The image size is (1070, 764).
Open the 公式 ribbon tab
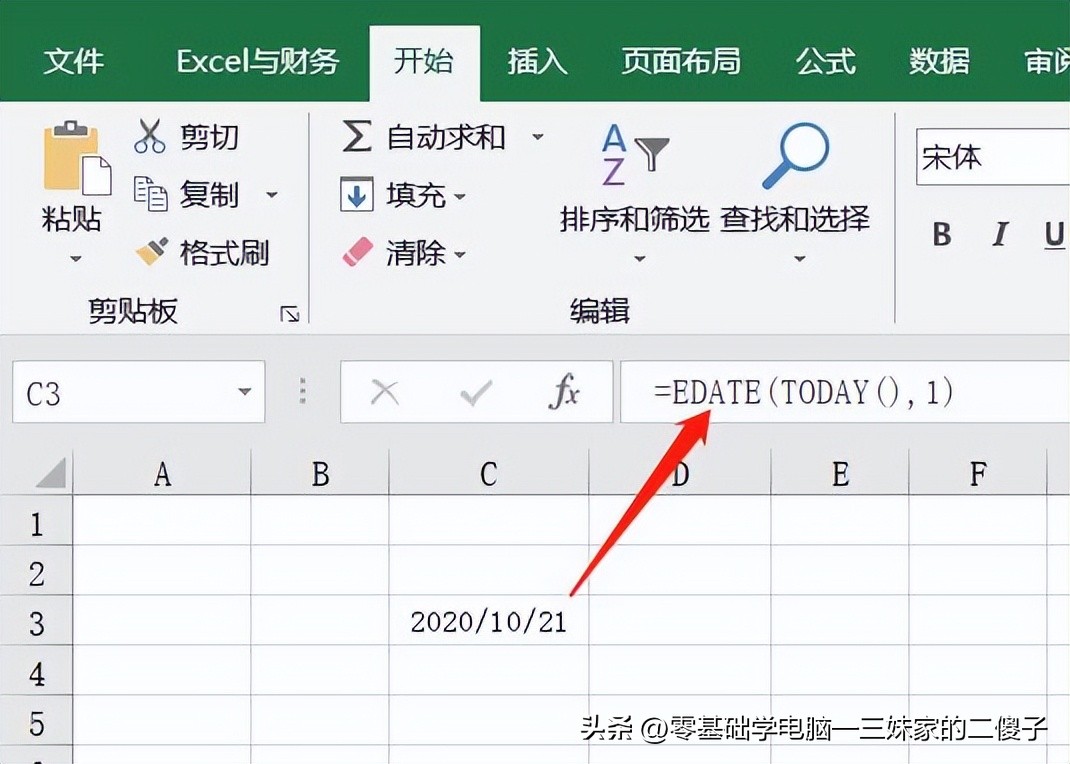[x=825, y=62]
